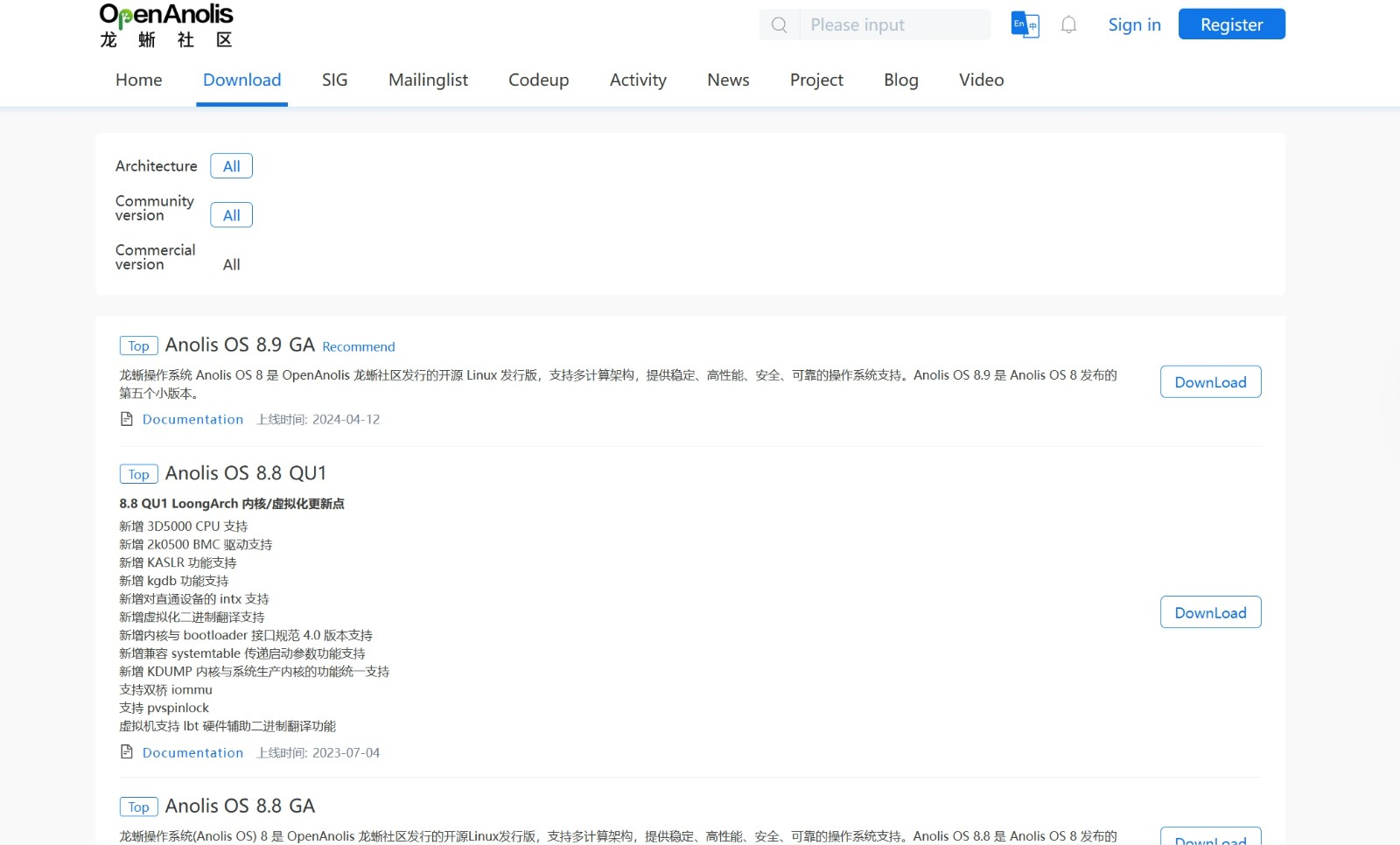Click the Register button

pos(1231,24)
